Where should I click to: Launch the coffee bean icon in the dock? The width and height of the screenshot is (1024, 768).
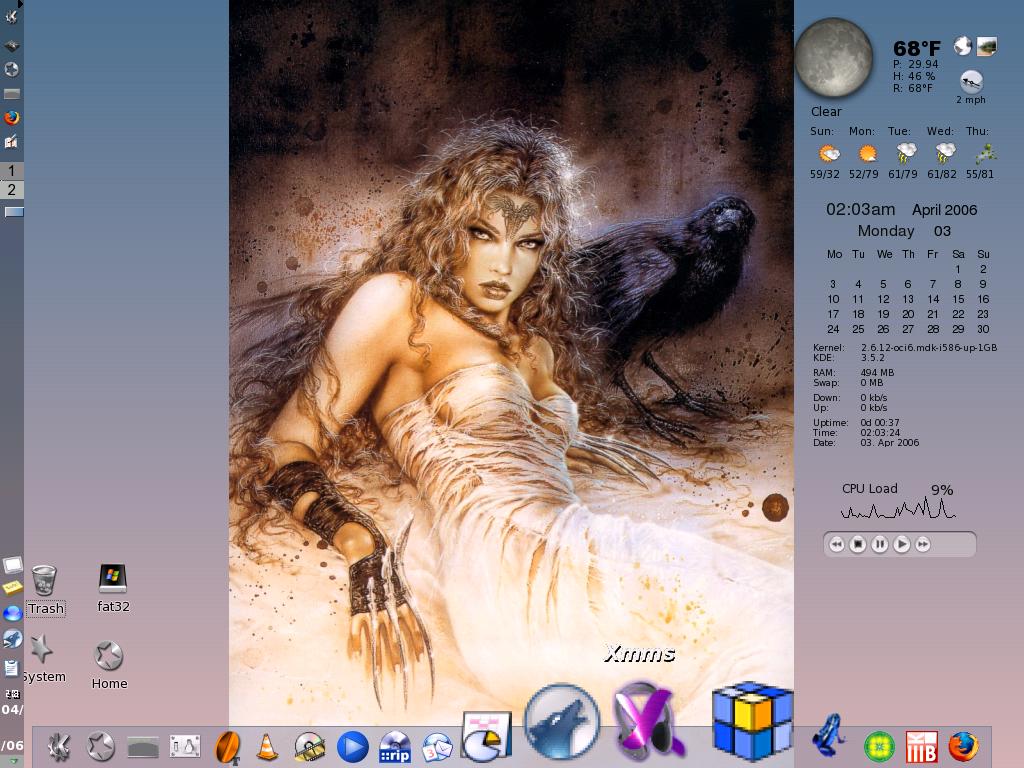coord(228,746)
